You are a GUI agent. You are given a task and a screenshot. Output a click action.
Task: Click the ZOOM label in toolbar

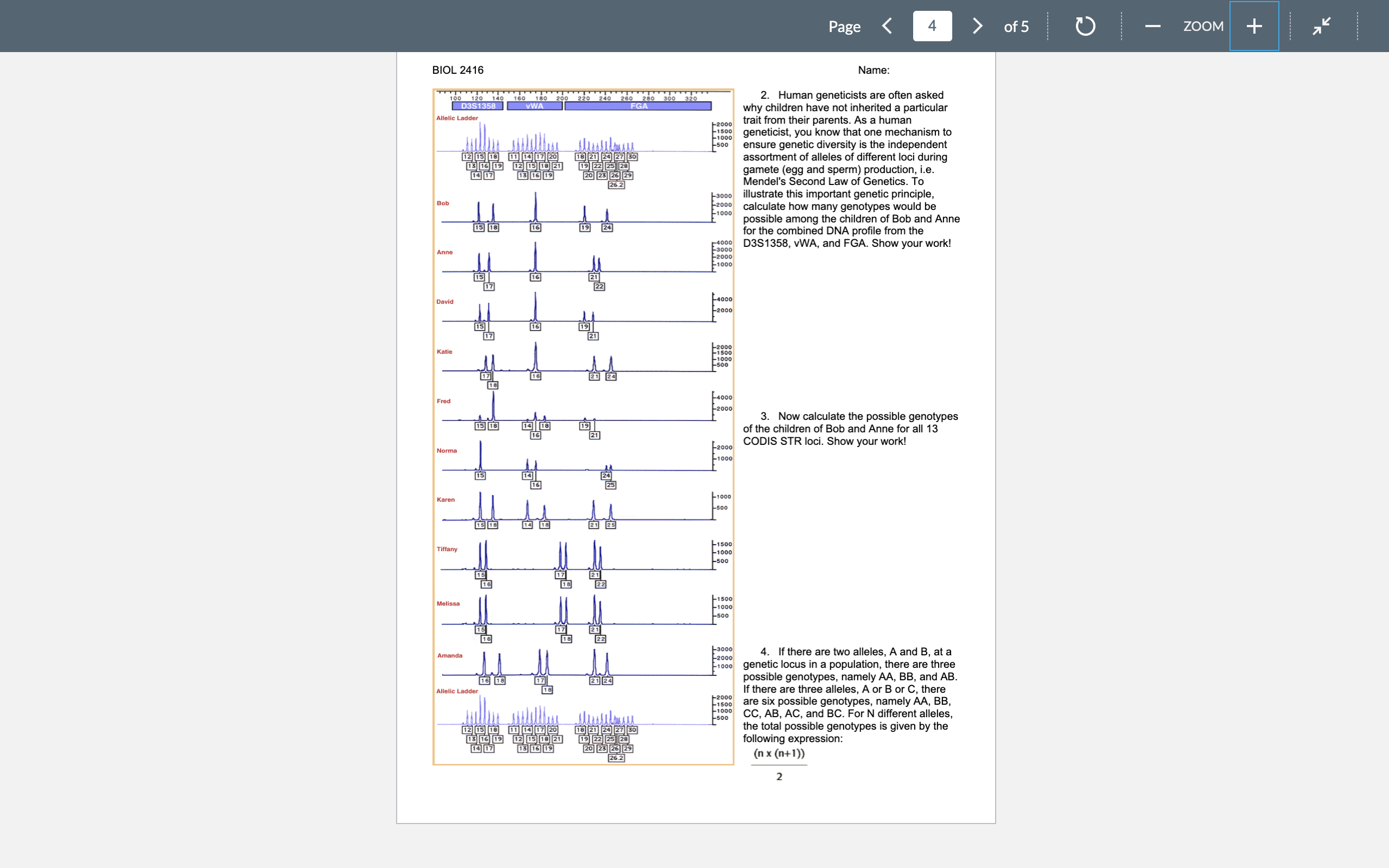coord(1203,26)
